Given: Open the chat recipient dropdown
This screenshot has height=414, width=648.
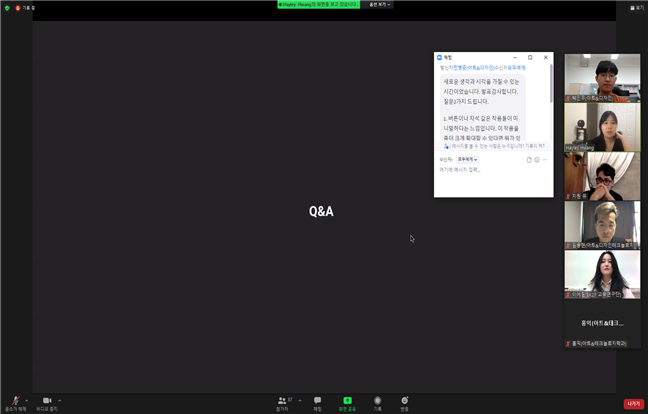Looking at the screenshot, I should pyautogui.click(x=467, y=159).
